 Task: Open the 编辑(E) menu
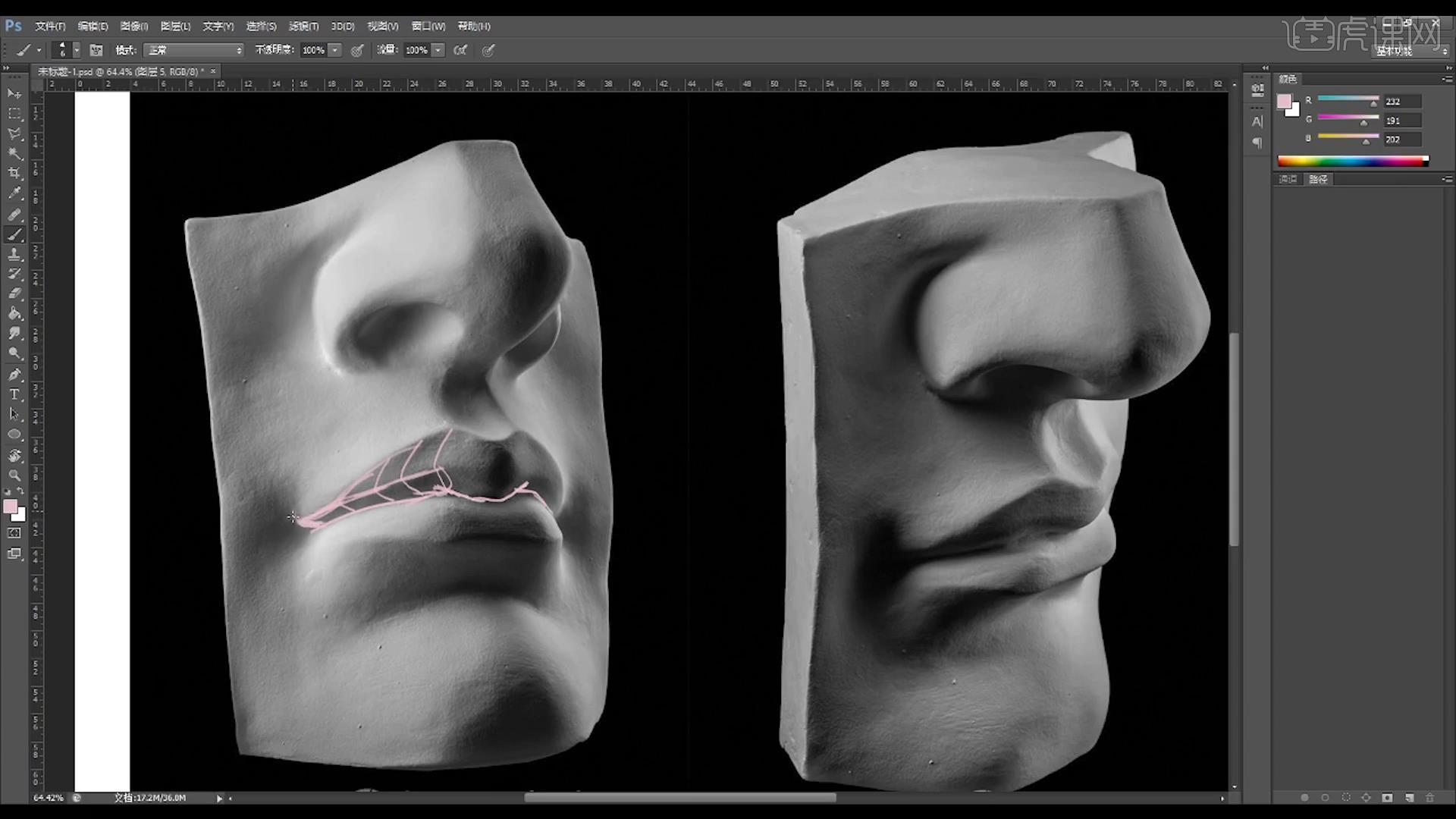(x=93, y=26)
